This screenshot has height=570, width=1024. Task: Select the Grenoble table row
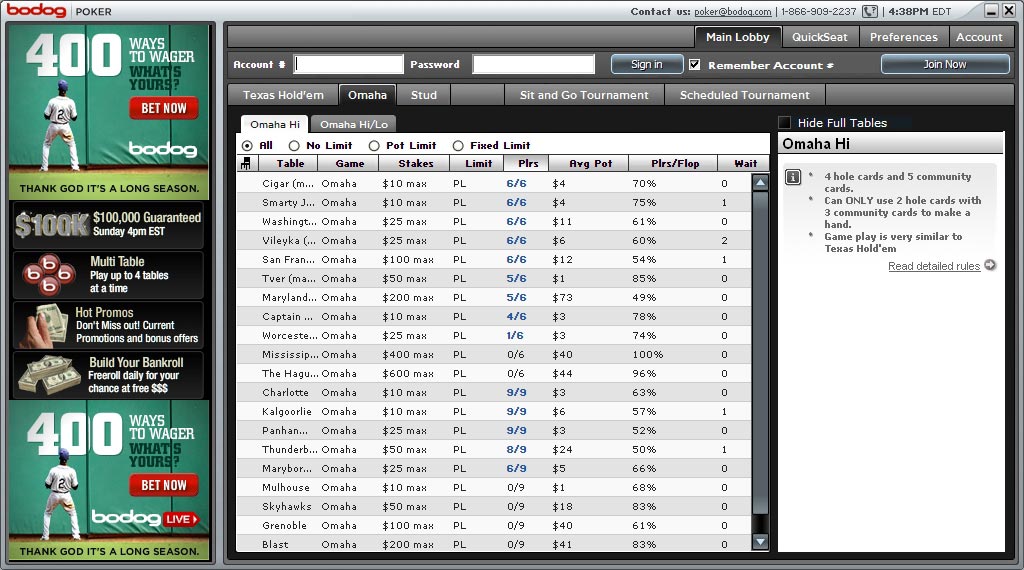coord(494,525)
